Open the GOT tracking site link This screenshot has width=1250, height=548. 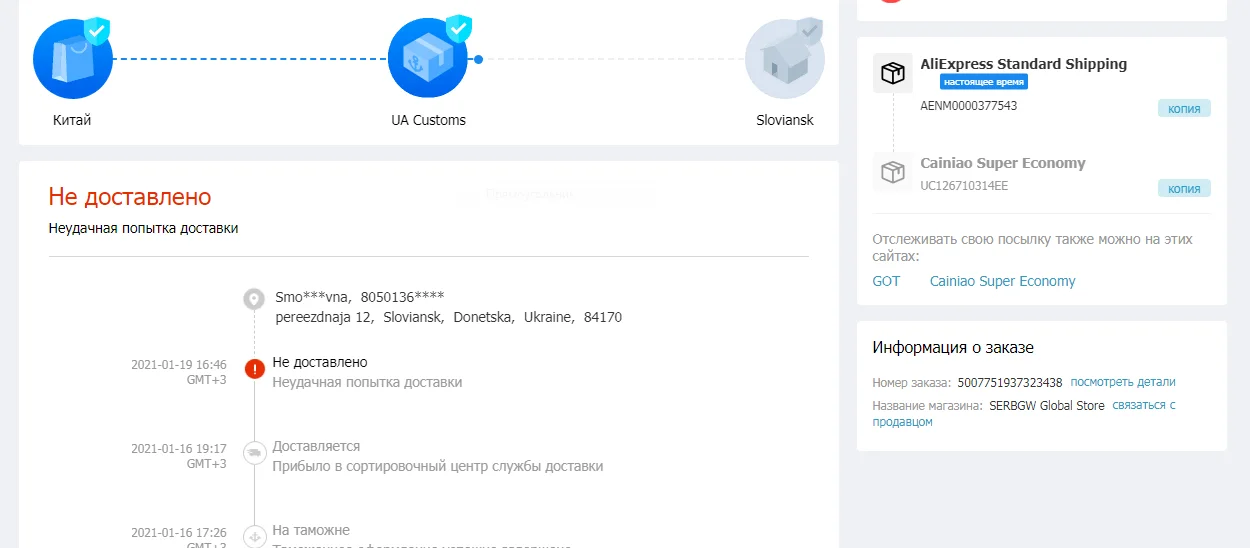[886, 281]
